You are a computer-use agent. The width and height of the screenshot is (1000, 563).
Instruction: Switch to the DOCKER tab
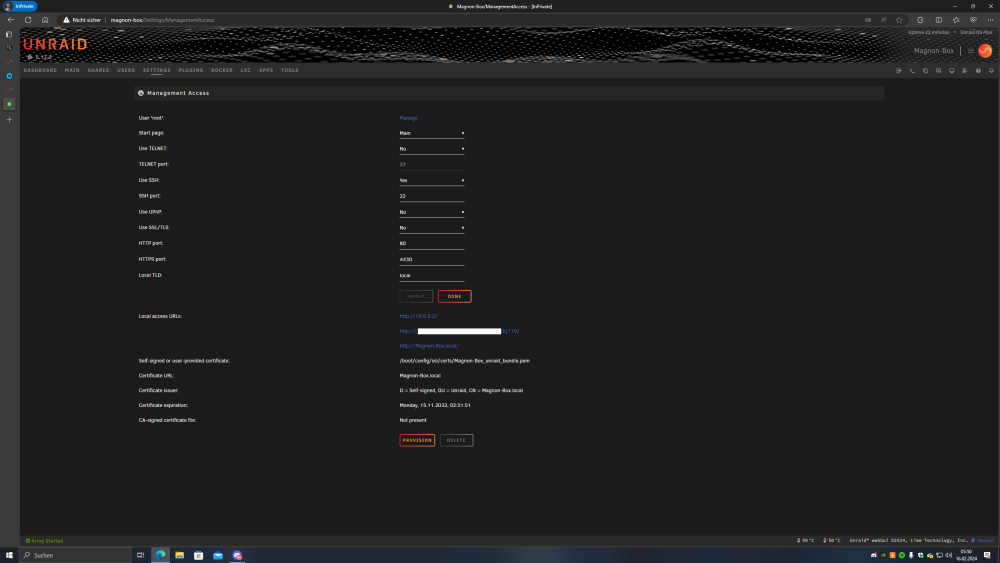pos(222,70)
